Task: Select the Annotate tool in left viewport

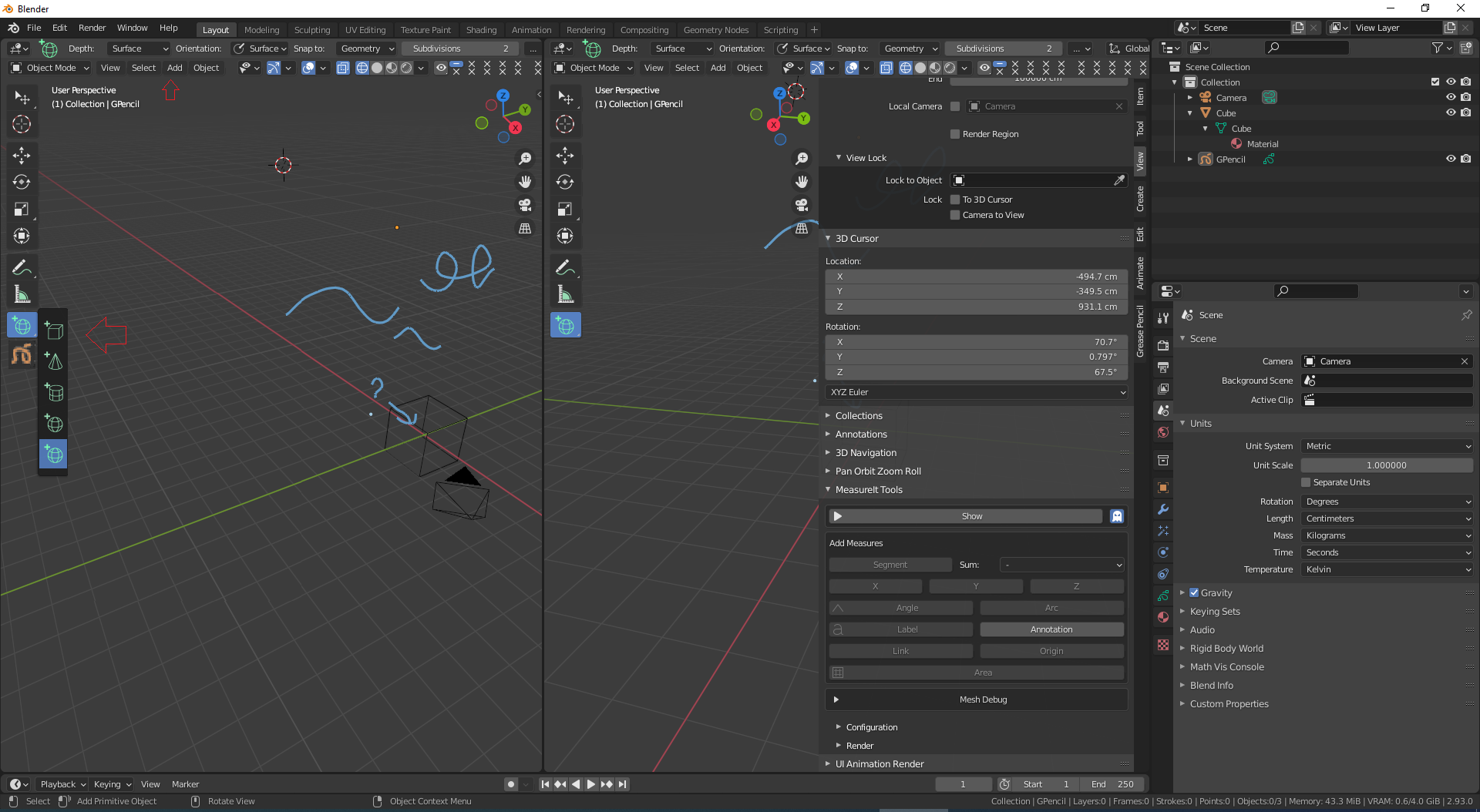Action: 22,267
